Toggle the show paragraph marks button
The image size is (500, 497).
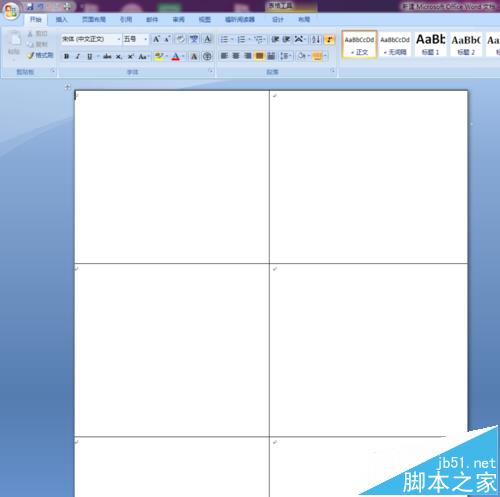329,39
